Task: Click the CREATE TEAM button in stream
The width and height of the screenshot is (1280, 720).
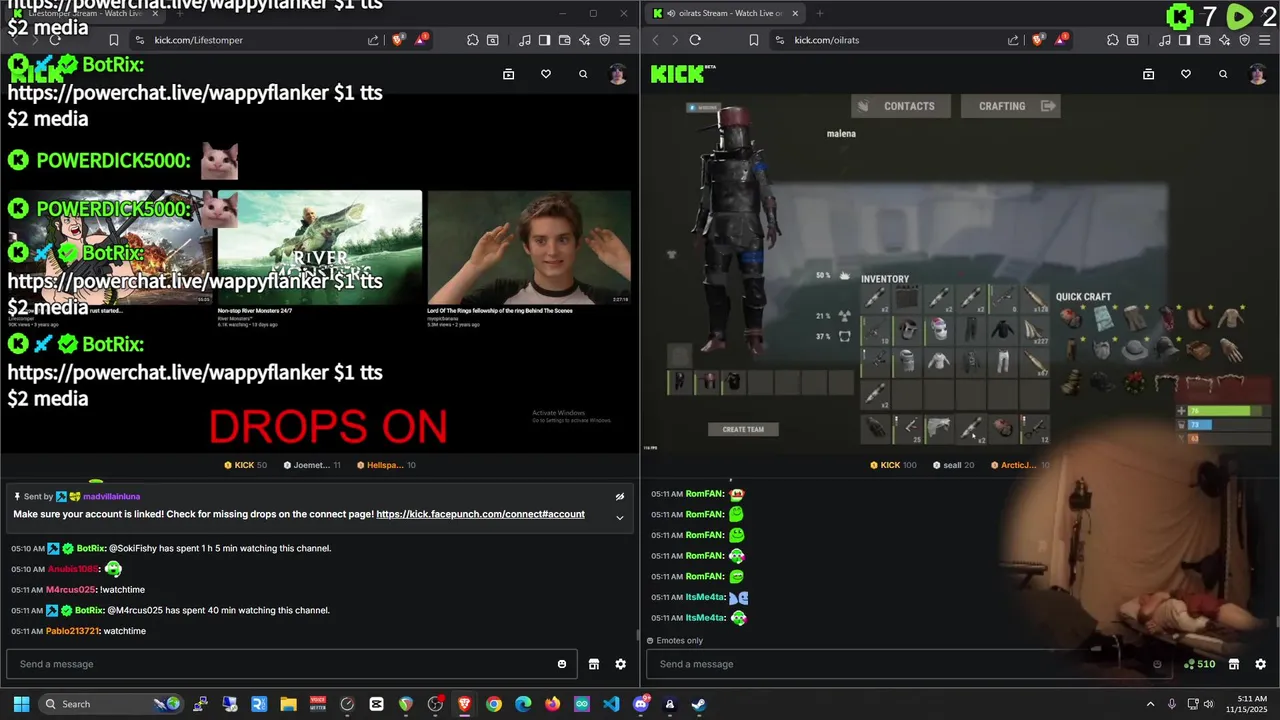Action: pos(743,429)
